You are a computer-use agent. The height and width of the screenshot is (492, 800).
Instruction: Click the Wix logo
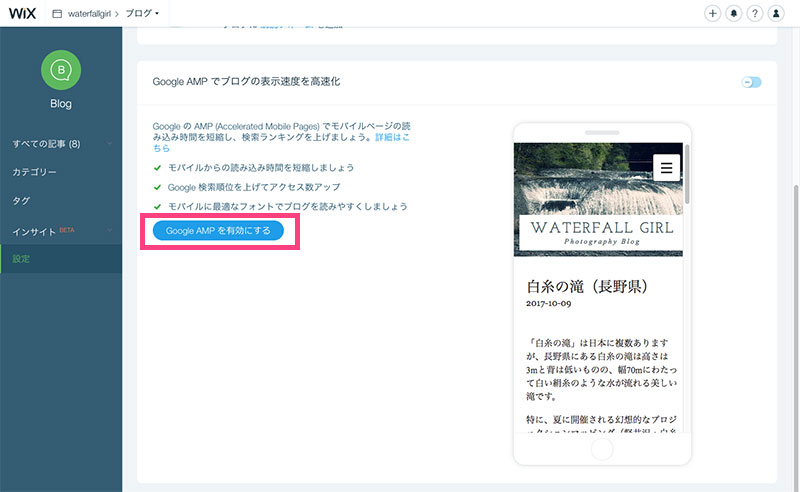[x=22, y=13]
